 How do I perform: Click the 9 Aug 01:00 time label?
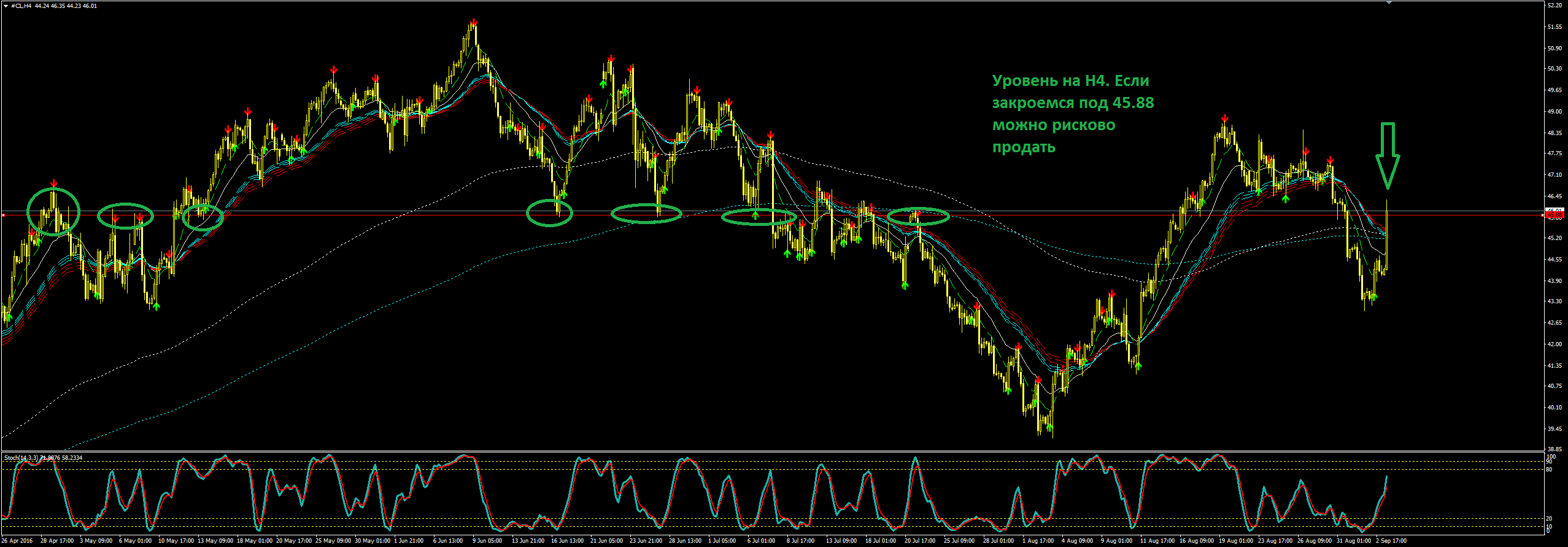point(1117,541)
